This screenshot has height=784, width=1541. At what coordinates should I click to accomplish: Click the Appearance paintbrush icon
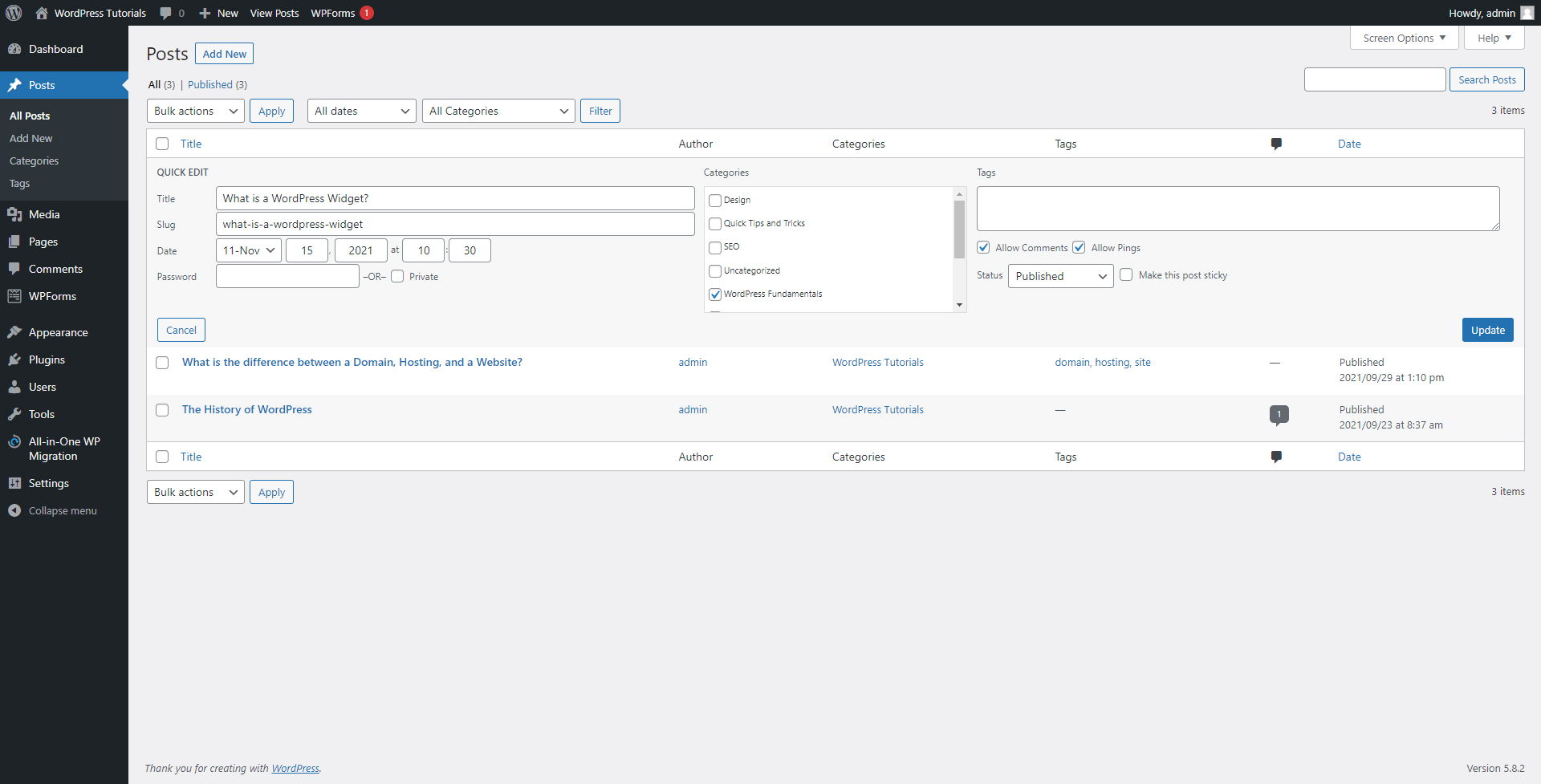point(14,332)
